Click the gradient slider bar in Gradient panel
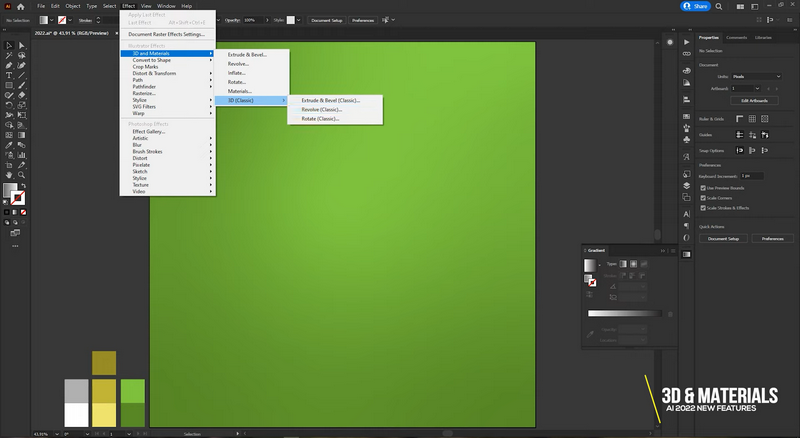Viewport: 800px width, 438px height. tap(624, 313)
